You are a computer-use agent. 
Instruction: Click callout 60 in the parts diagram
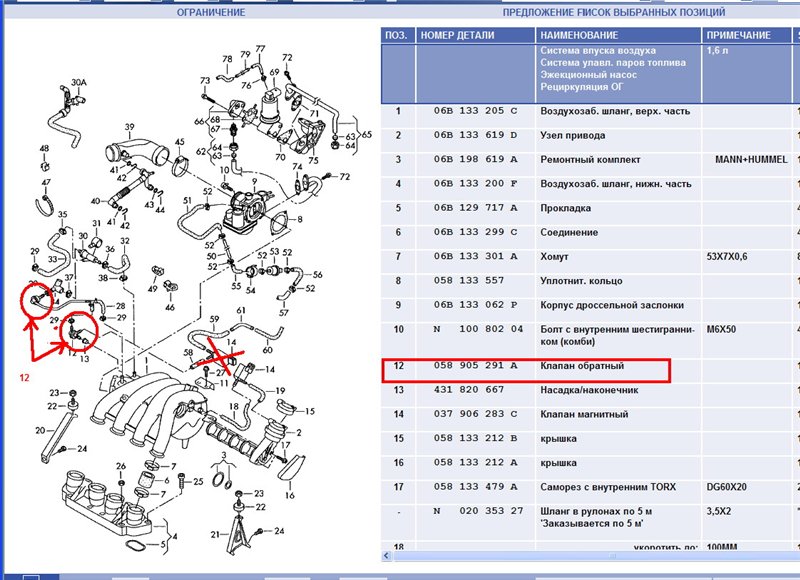point(268,350)
